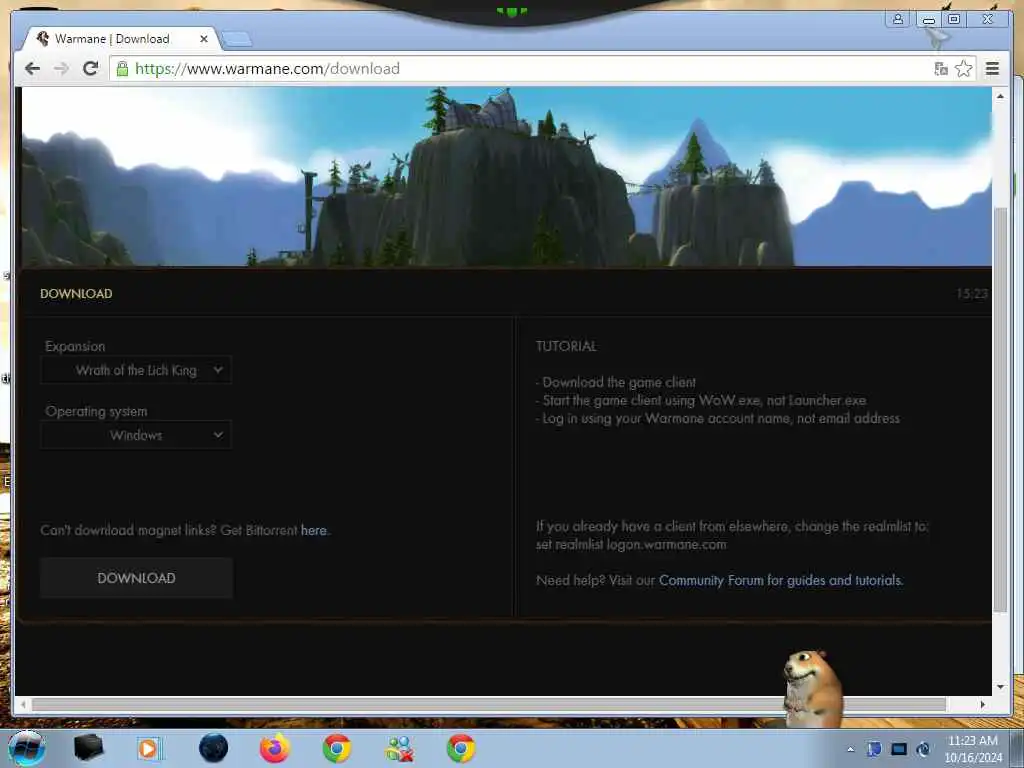The image size is (1024, 768).
Task: Click the blue flag tray icon
Action: coord(874,749)
